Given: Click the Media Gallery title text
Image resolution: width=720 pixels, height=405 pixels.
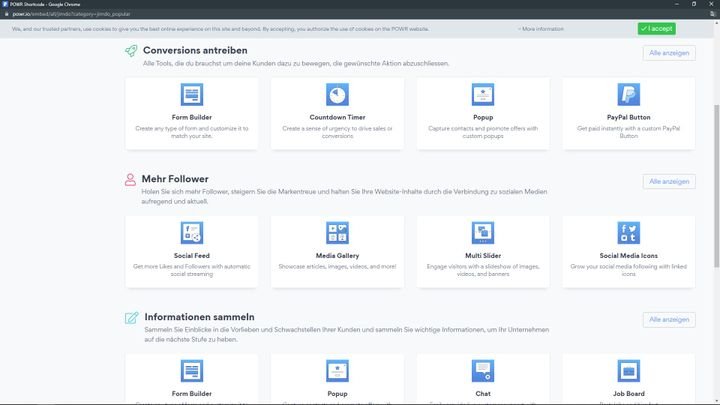Looking at the screenshot, I should pyautogui.click(x=337, y=256).
